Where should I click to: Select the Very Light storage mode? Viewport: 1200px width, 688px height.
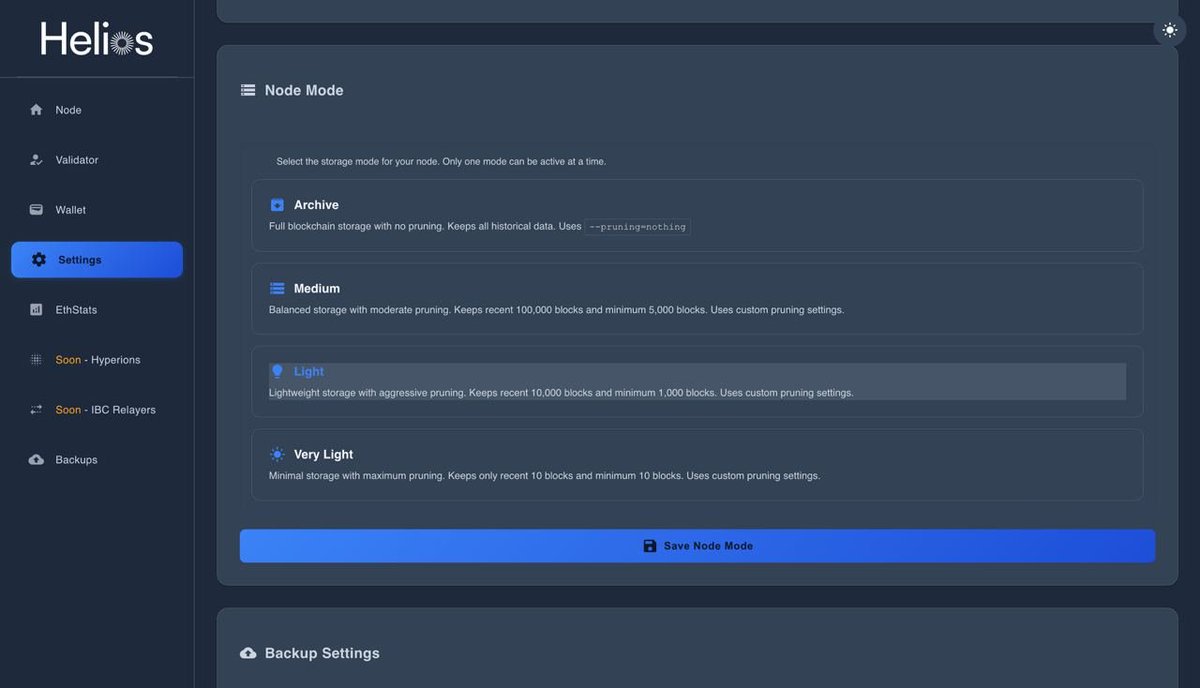[x=697, y=464]
